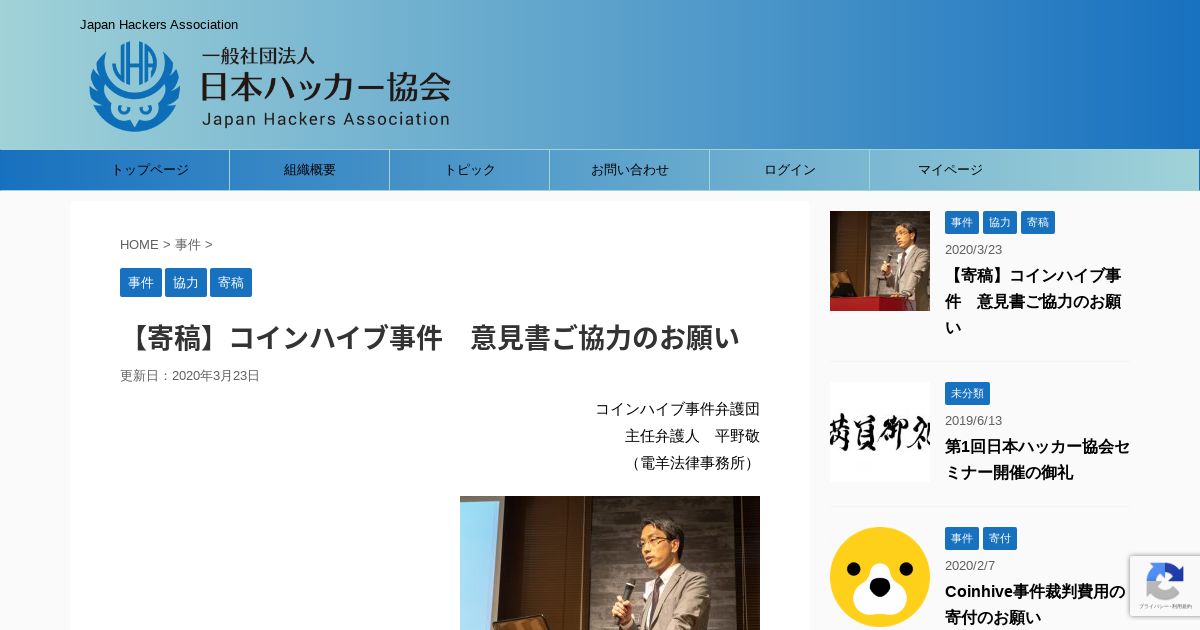Click 事件 breadcrumb link
Image resolution: width=1200 pixels, height=630 pixels.
188,245
